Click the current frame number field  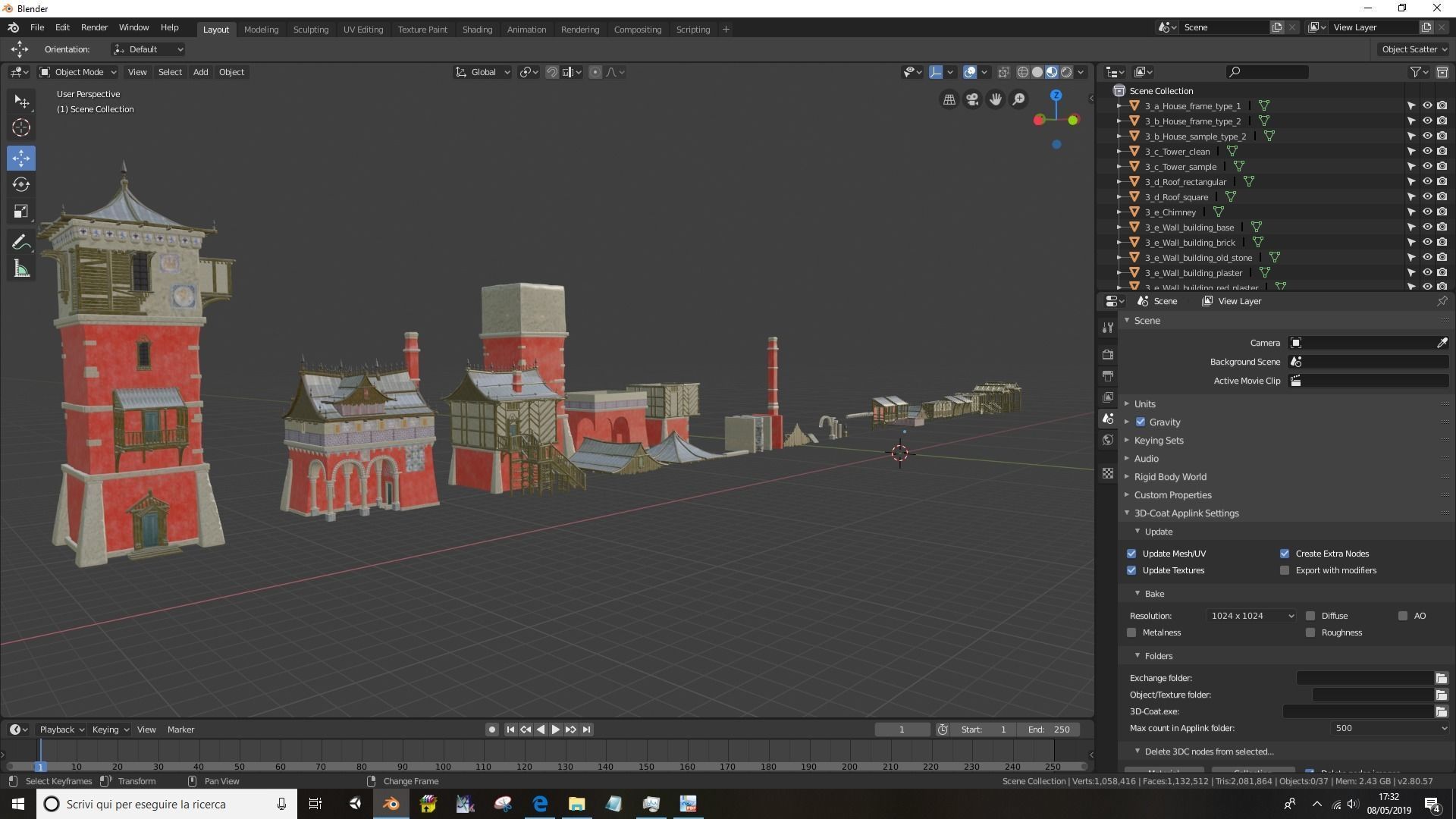[x=902, y=730]
